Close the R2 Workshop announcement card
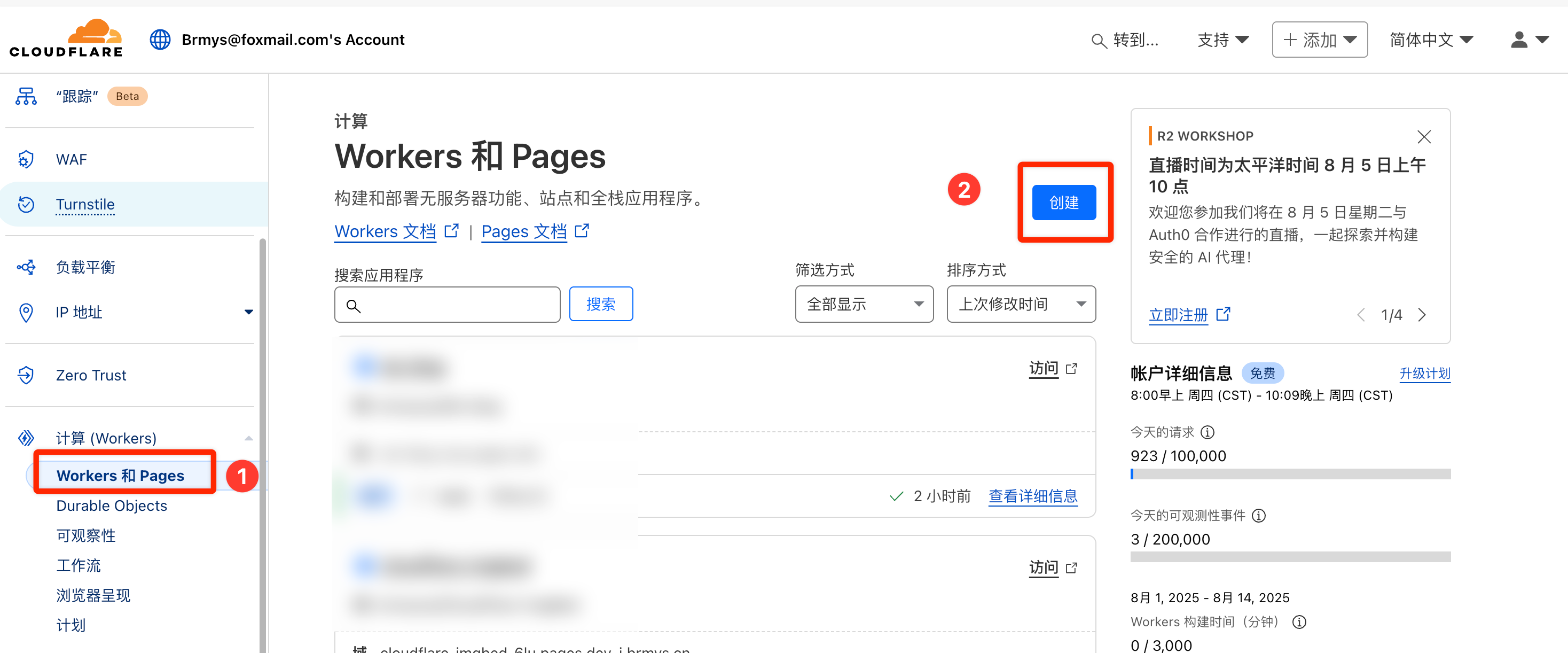The height and width of the screenshot is (653, 1568). (1424, 136)
